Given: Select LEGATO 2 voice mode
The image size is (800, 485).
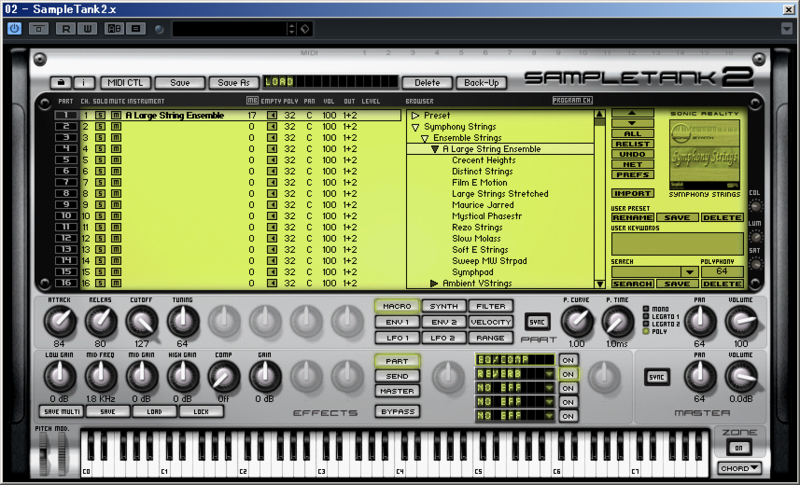Looking at the screenshot, I should 646,324.
